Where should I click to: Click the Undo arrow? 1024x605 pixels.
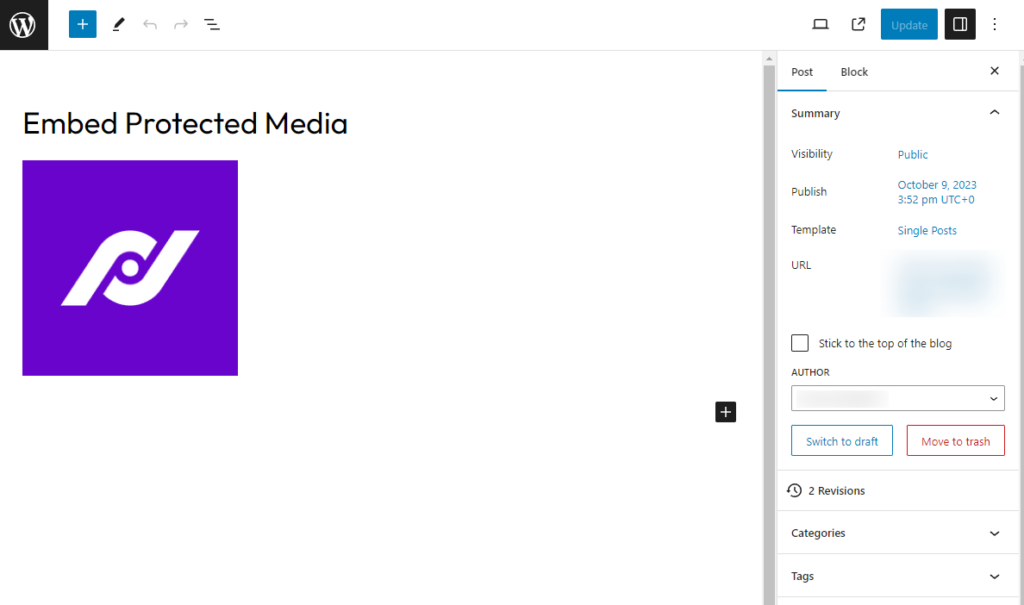[150, 23]
